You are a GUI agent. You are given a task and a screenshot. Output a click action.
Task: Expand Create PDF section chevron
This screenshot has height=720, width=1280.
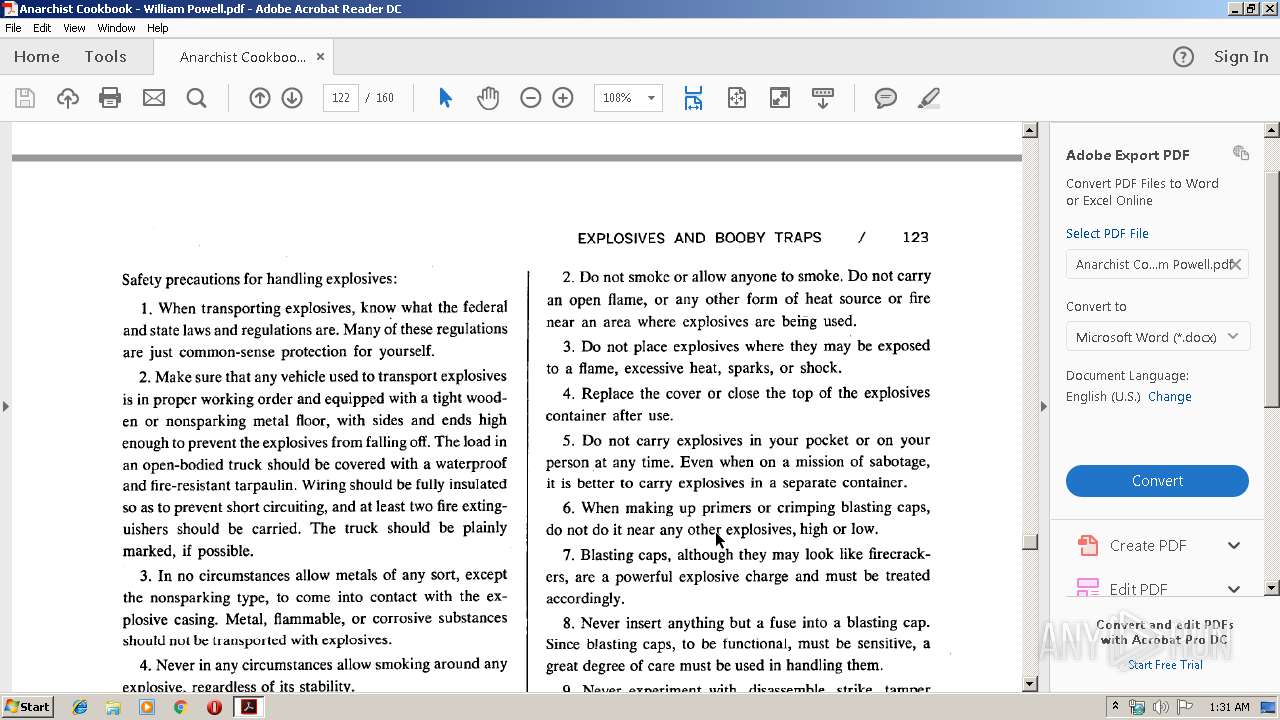1234,545
